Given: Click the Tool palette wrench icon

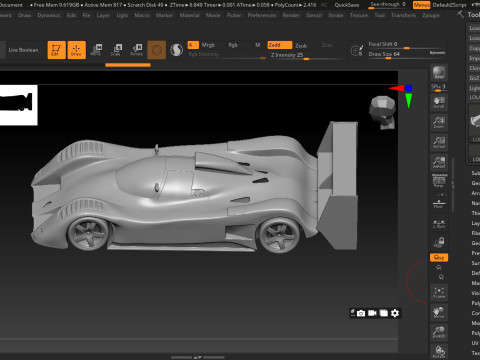Looking at the screenshot, I should (x=461, y=14).
